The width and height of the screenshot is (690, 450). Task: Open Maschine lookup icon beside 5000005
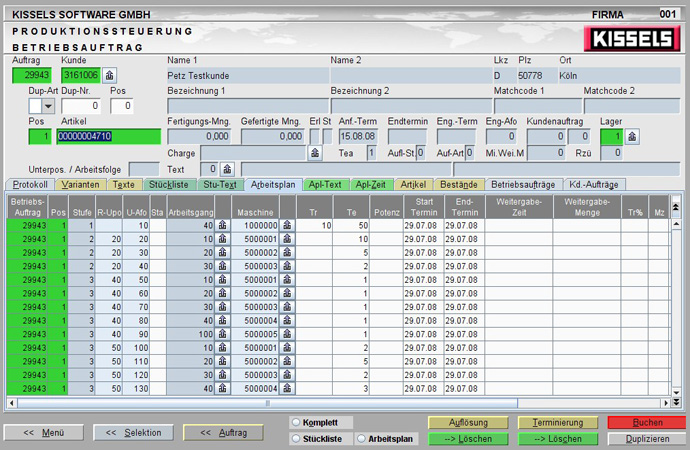point(287,334)
